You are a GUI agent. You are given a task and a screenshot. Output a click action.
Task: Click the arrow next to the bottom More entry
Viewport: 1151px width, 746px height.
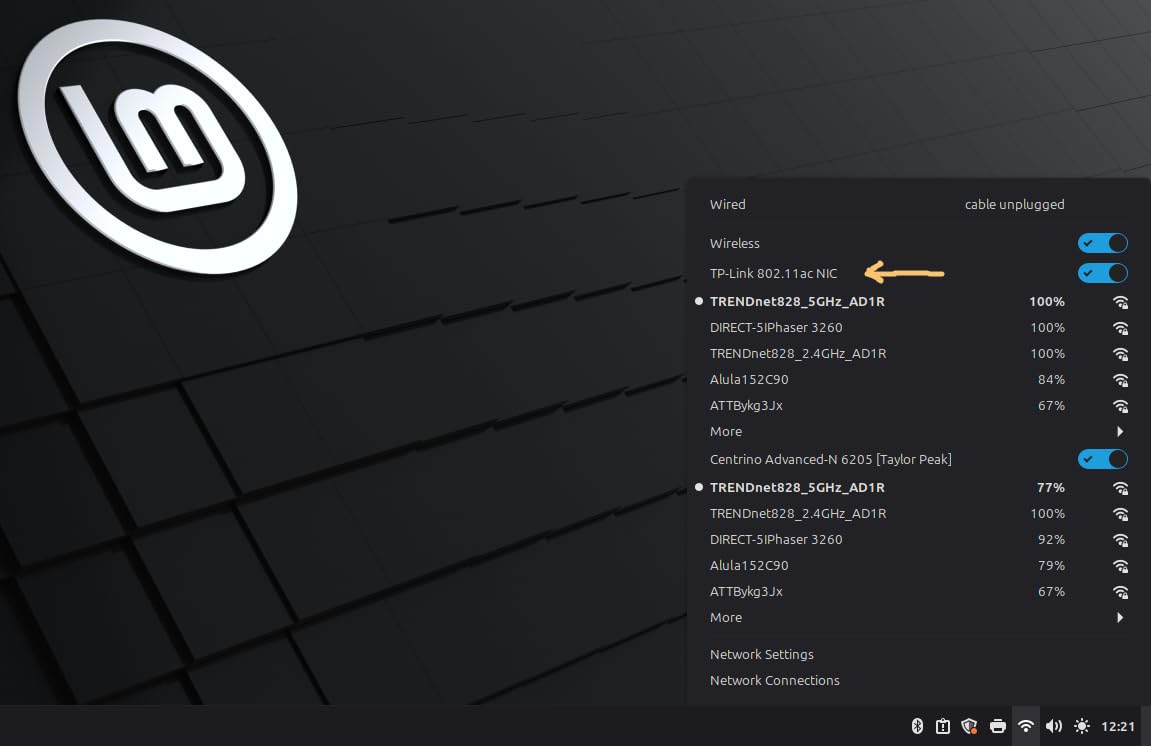click(x=1120, y=618)
